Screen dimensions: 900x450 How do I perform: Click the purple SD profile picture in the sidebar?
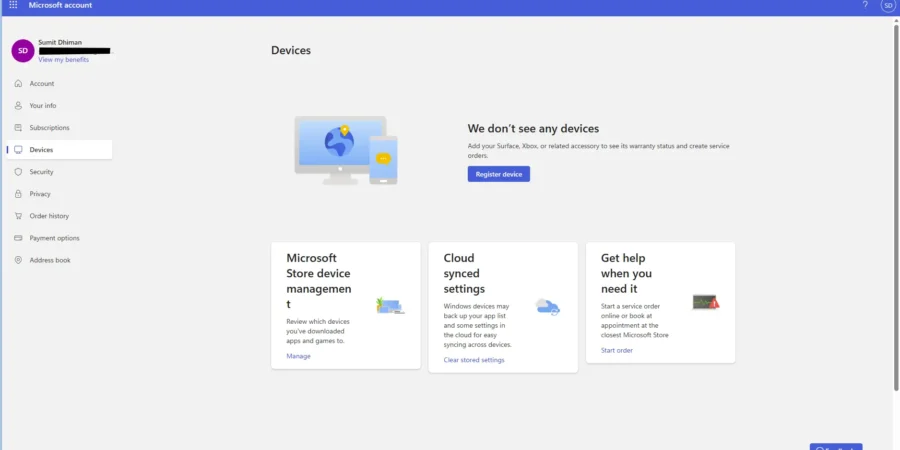(x=23, y=51)
